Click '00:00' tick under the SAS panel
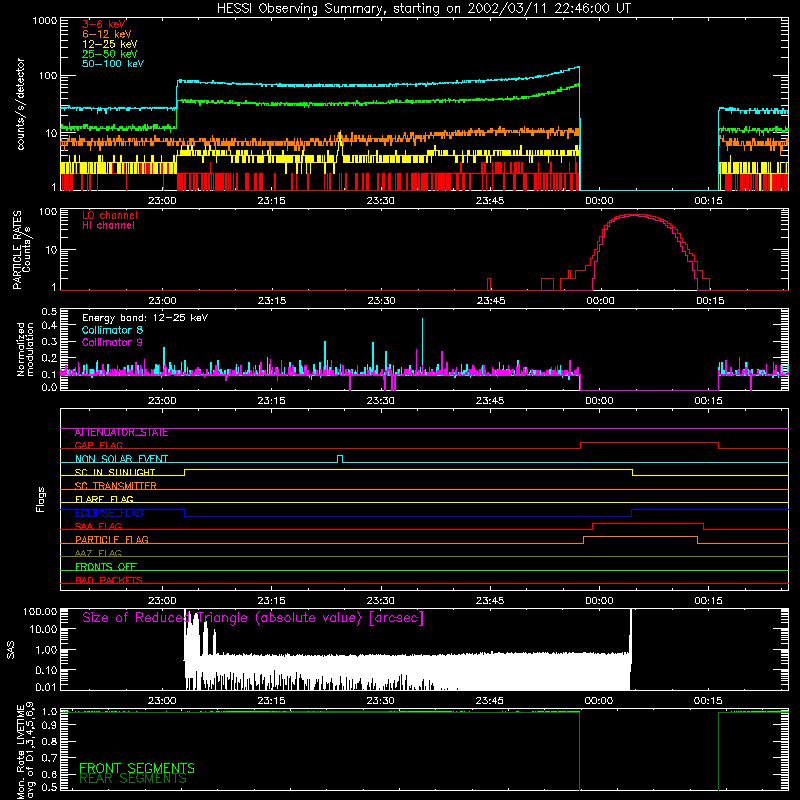This screenshot has width=800, height=800. tap(599, 701)
